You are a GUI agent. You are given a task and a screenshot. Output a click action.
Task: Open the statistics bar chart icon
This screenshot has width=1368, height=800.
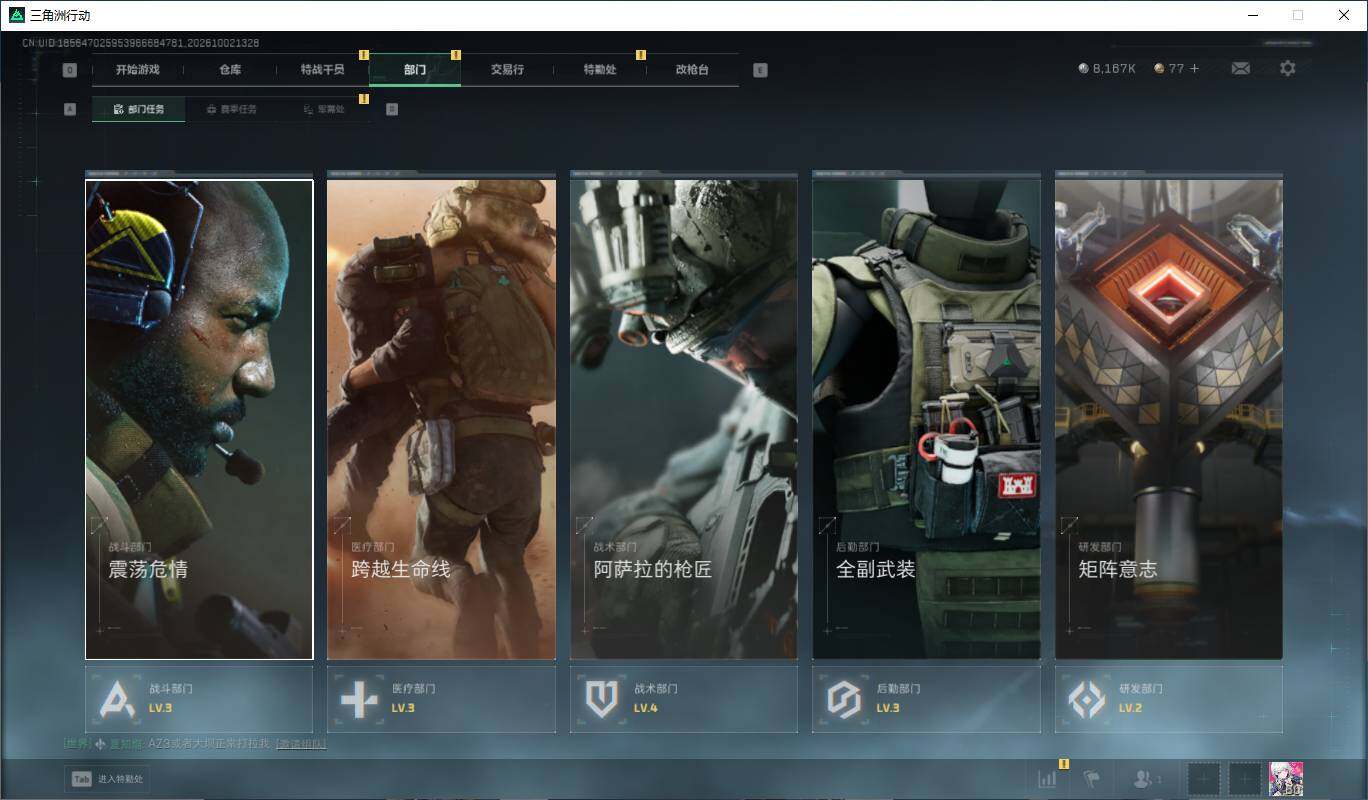(1047, 779)
